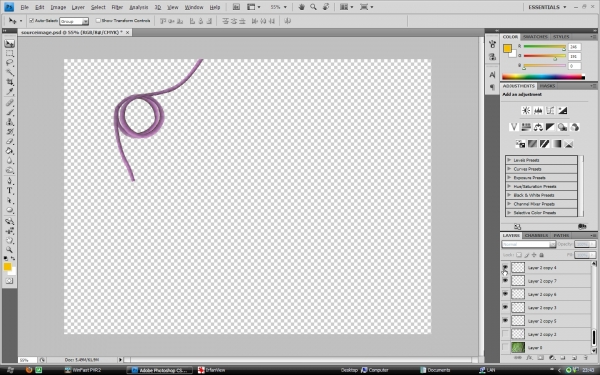Select the Pen tool

tap(10, 181)
